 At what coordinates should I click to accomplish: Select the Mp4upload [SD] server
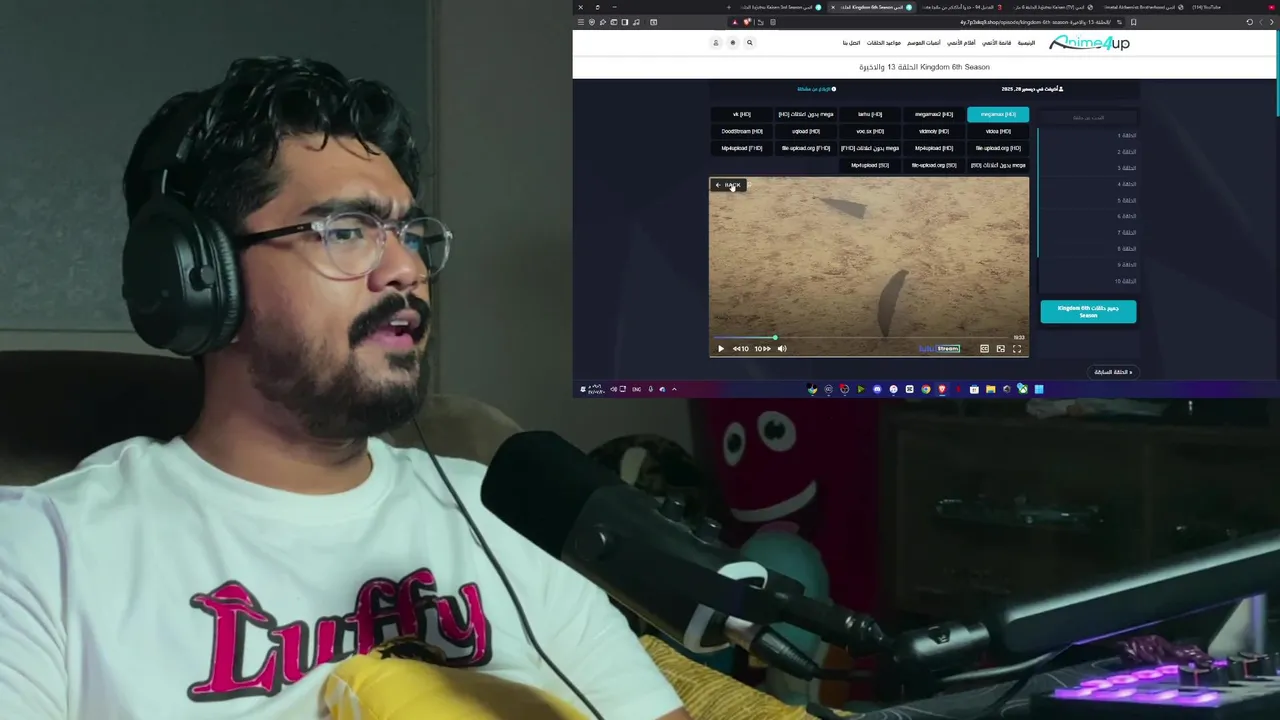point(870,165)
